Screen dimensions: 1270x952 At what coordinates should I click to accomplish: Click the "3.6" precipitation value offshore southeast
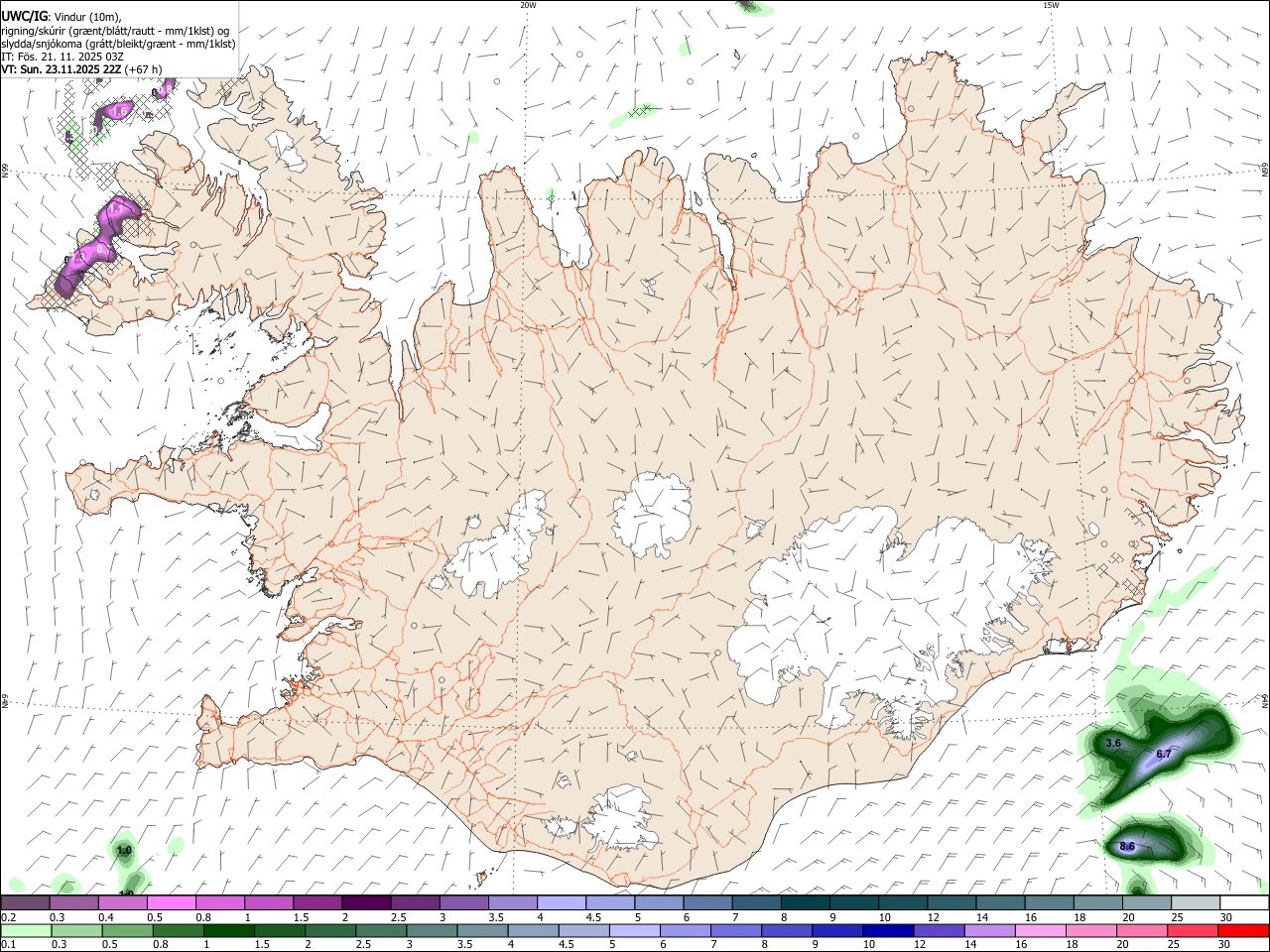1113,743
